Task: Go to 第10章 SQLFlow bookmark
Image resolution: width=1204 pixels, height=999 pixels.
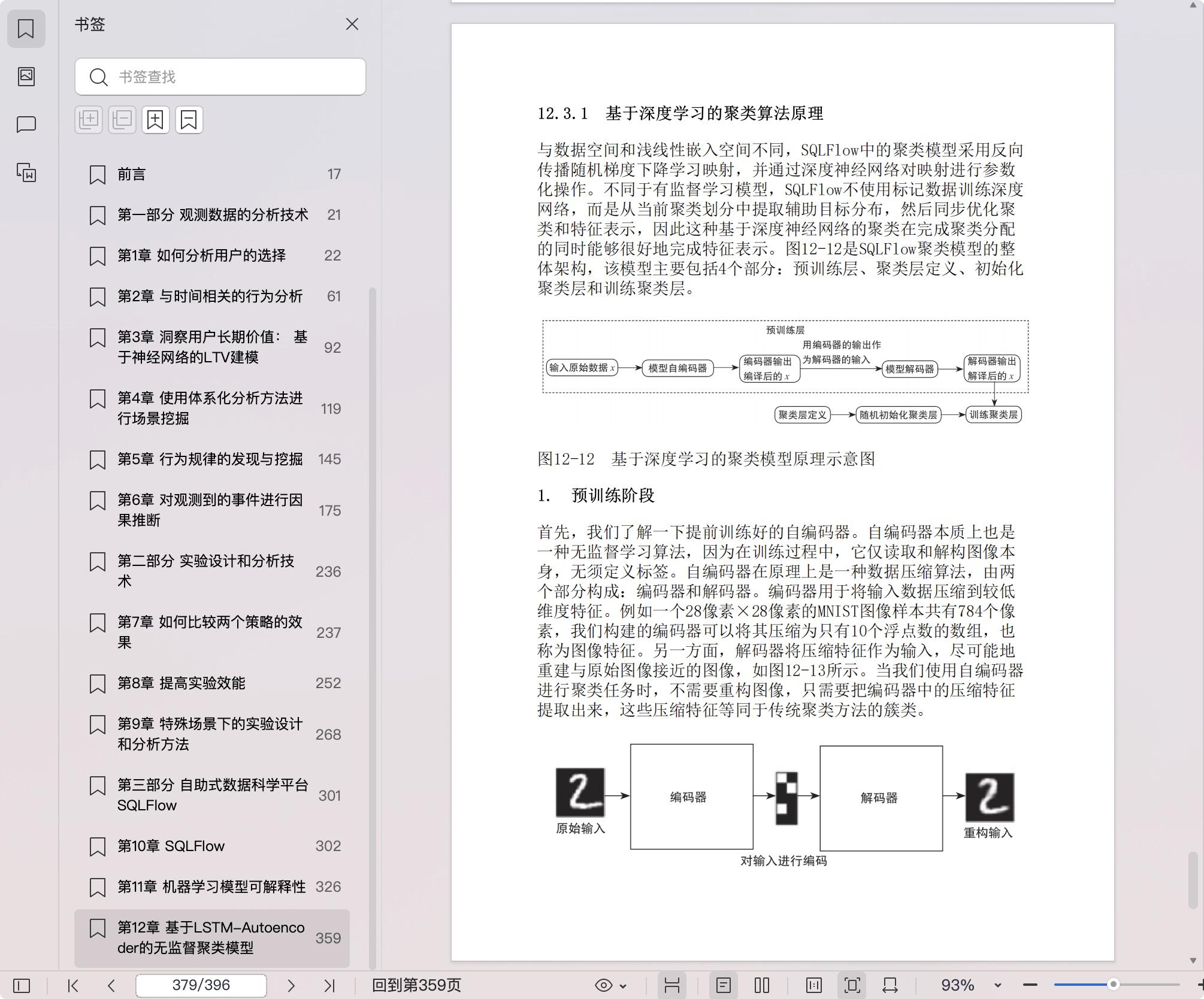Action: [212, 846]
